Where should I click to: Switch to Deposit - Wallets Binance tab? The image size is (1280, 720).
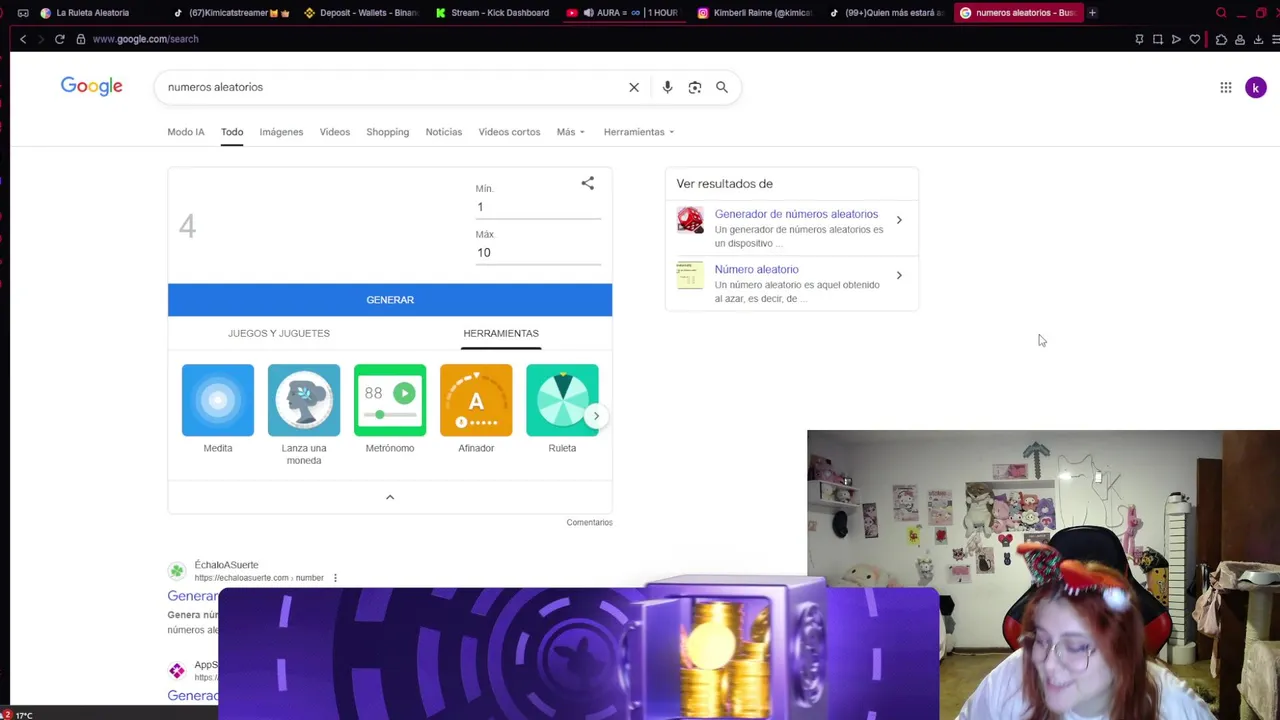click(361, 13)
